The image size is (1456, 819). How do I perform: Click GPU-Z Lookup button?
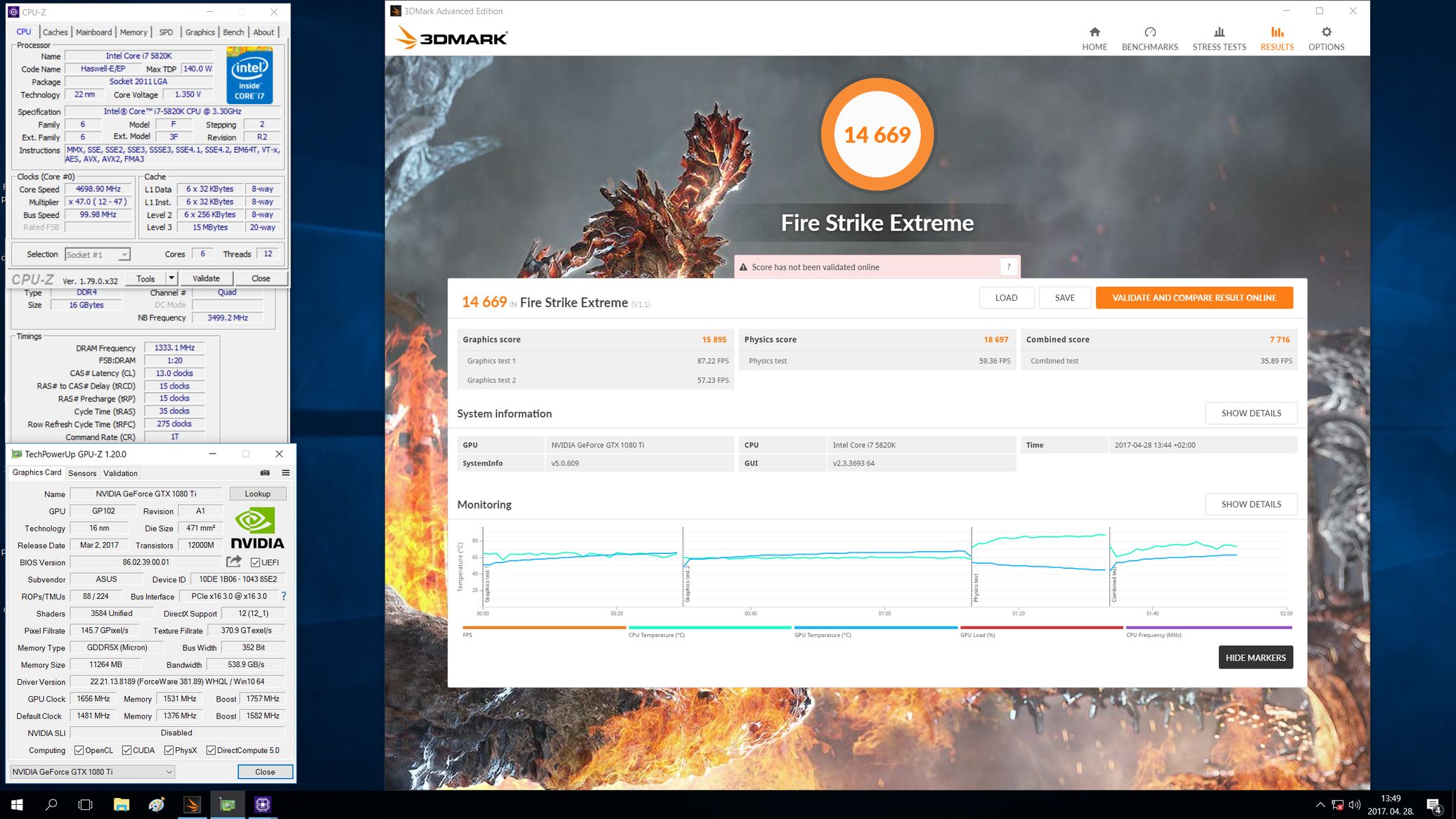pos(257,494)
